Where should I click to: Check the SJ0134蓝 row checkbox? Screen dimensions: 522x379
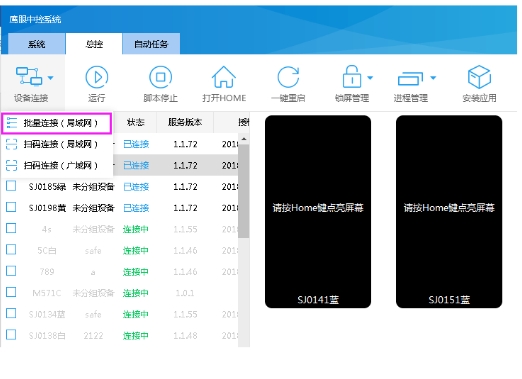(11, 313)
